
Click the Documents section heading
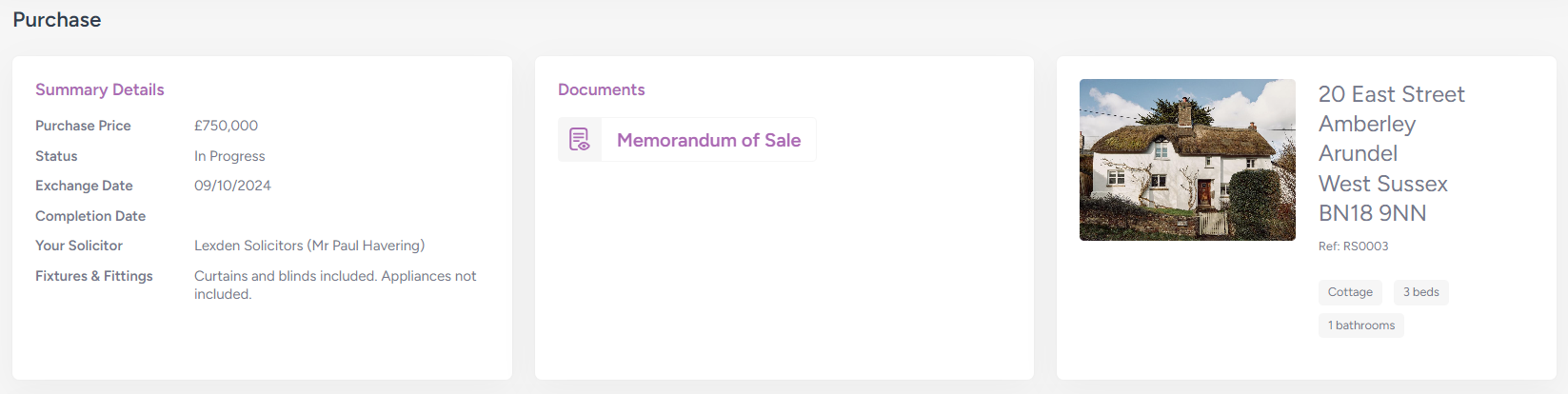[x=601, y=89]
